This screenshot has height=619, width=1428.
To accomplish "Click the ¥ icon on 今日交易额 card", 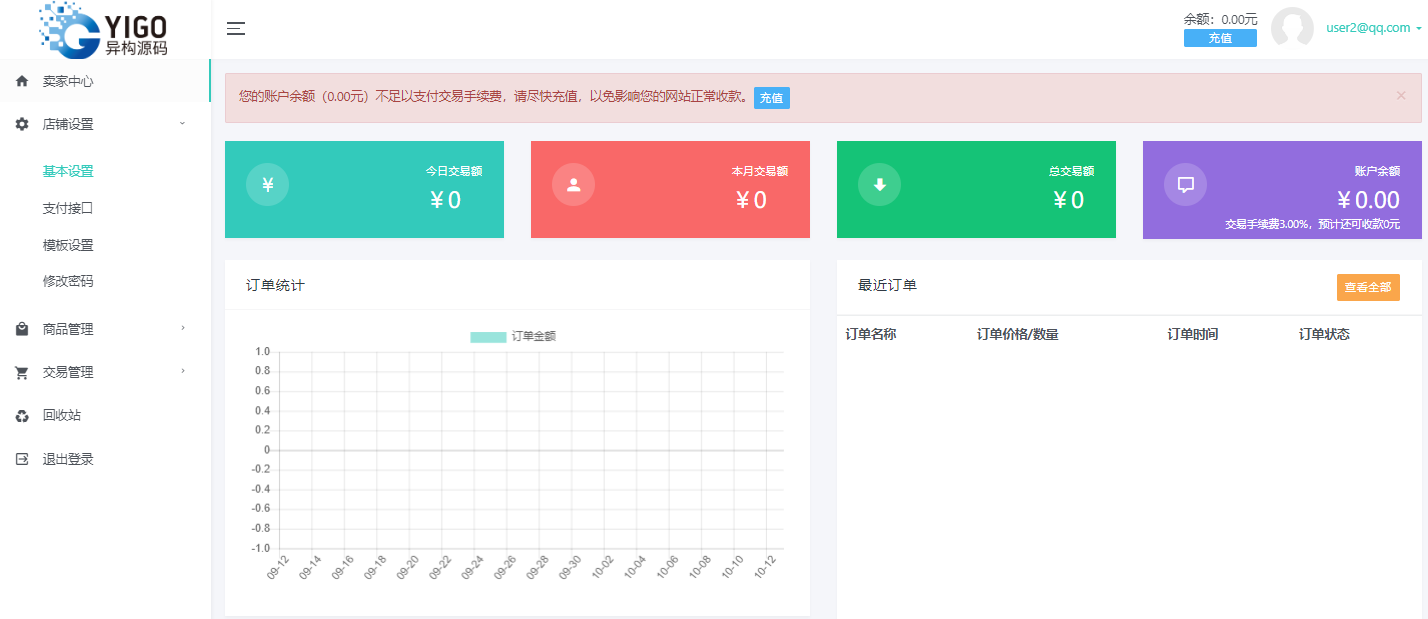I will pos(267,184).
